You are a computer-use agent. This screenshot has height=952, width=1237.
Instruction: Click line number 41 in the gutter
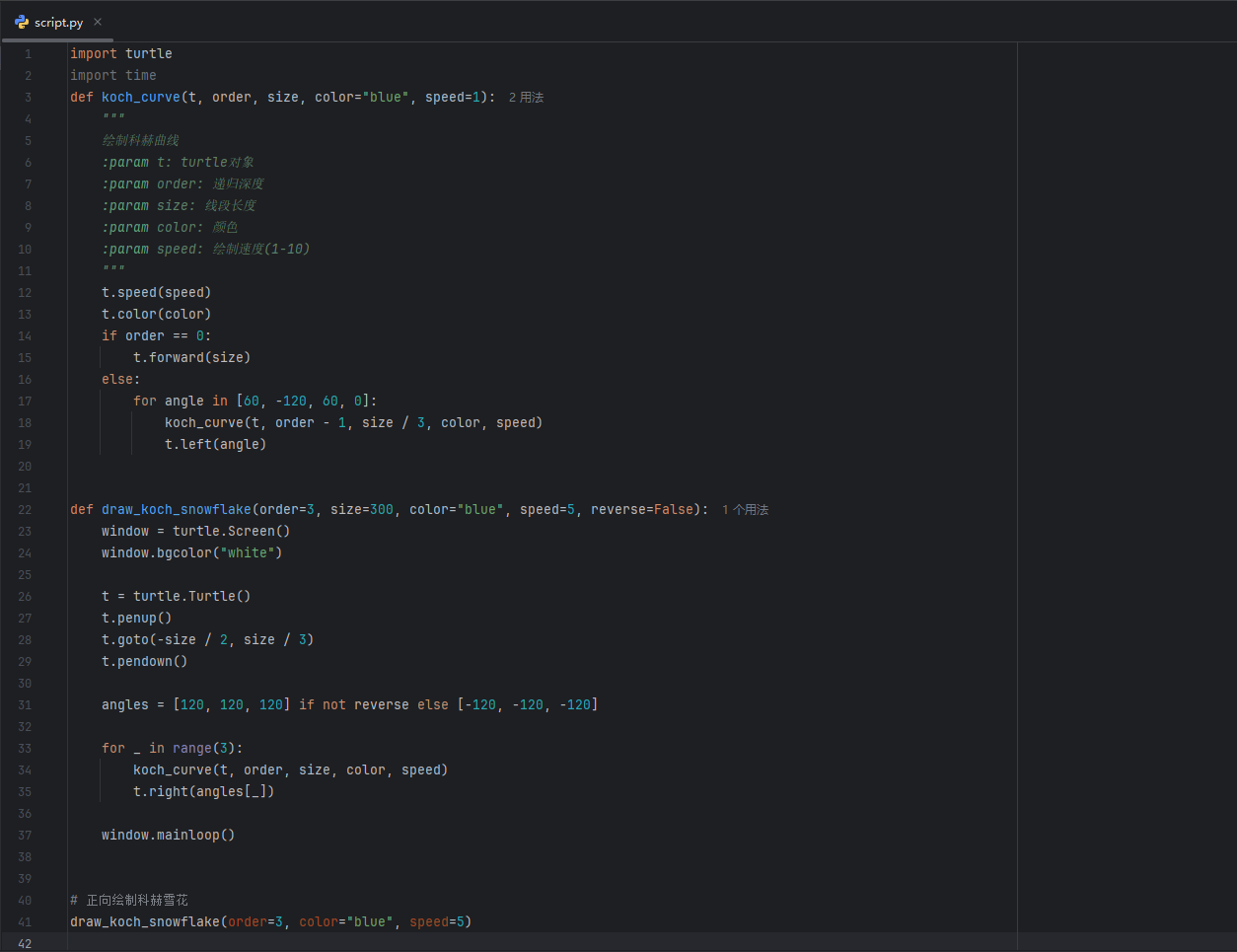tap(25, 922)
